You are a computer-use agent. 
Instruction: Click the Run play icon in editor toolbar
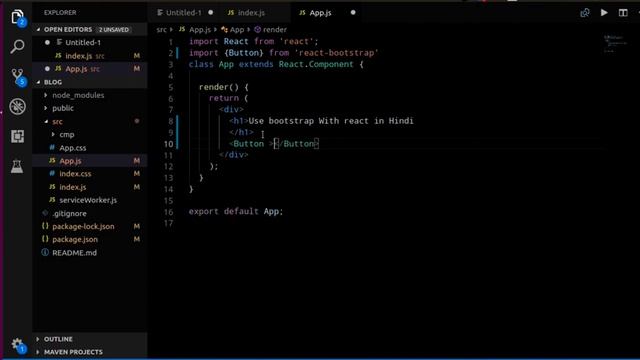[604, 13]
